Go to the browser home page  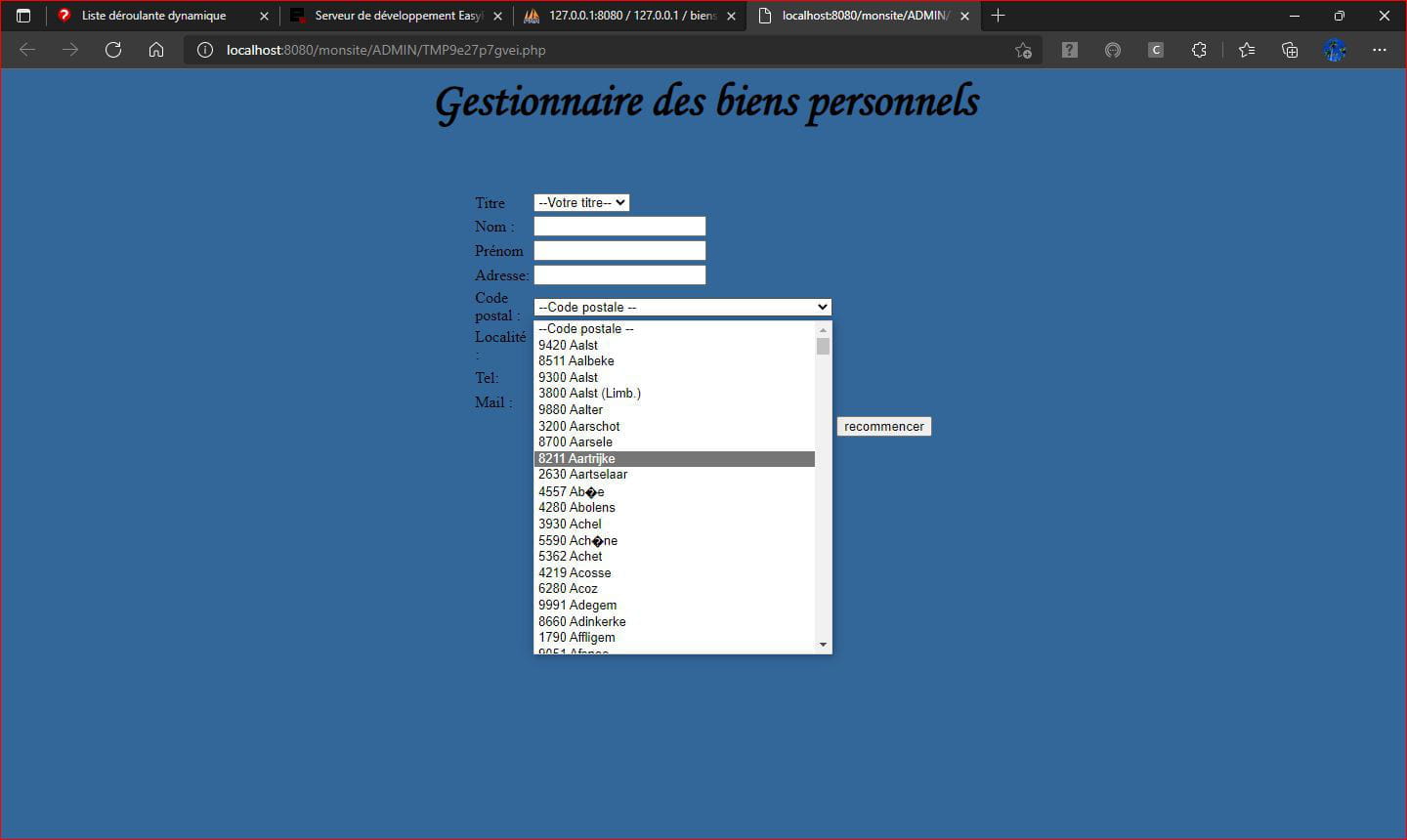[x=156, y=50]
